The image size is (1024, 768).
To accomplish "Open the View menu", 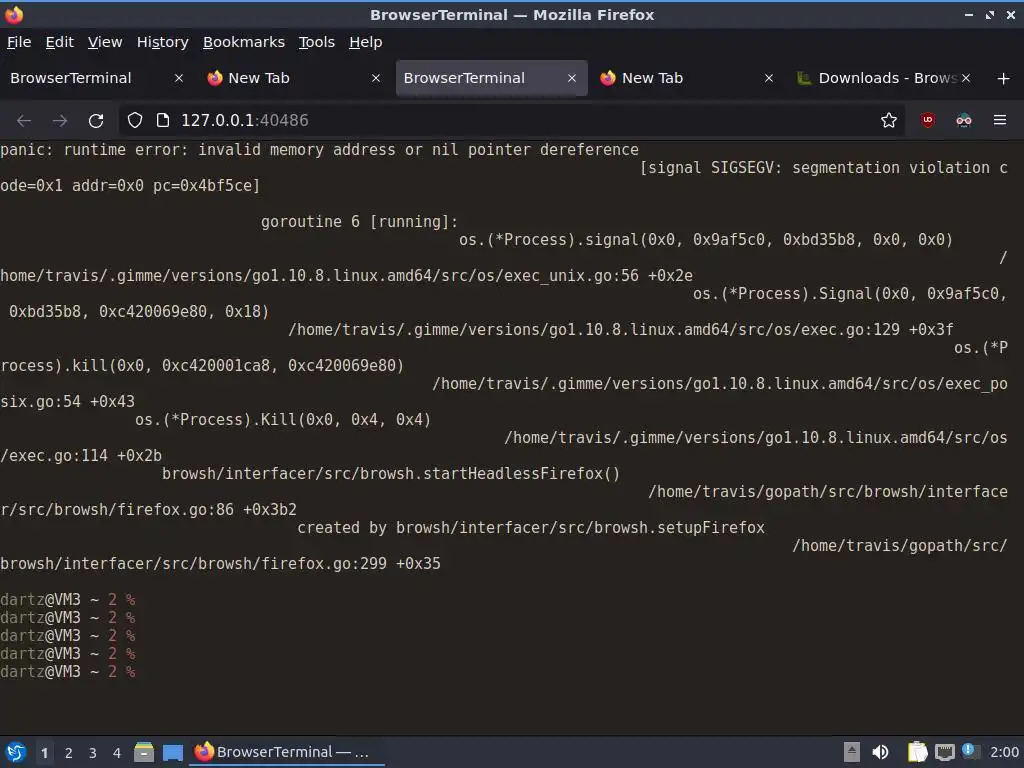I will 105,42.
